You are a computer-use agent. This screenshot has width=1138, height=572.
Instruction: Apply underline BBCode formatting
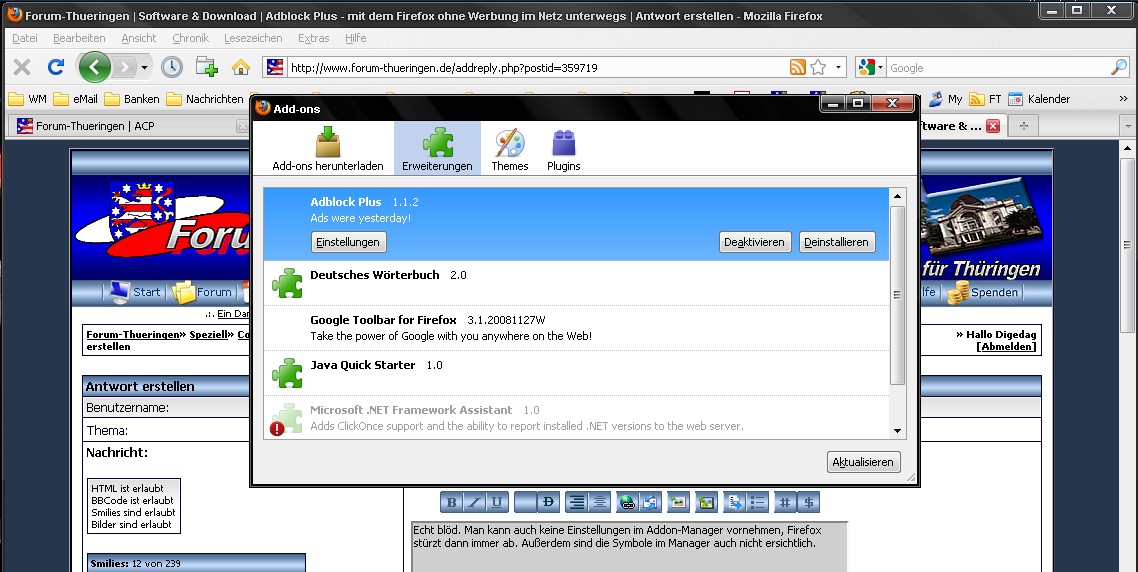[x=496, y=502]
